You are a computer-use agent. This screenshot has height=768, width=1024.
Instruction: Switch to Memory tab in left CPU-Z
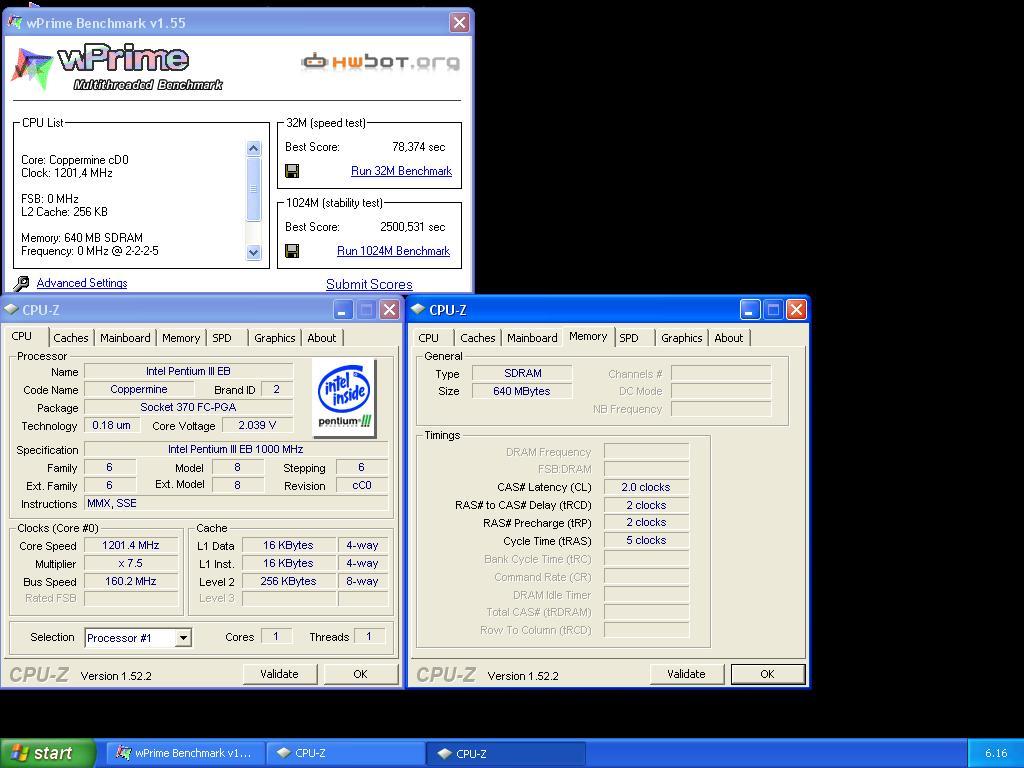coord(181,338)
